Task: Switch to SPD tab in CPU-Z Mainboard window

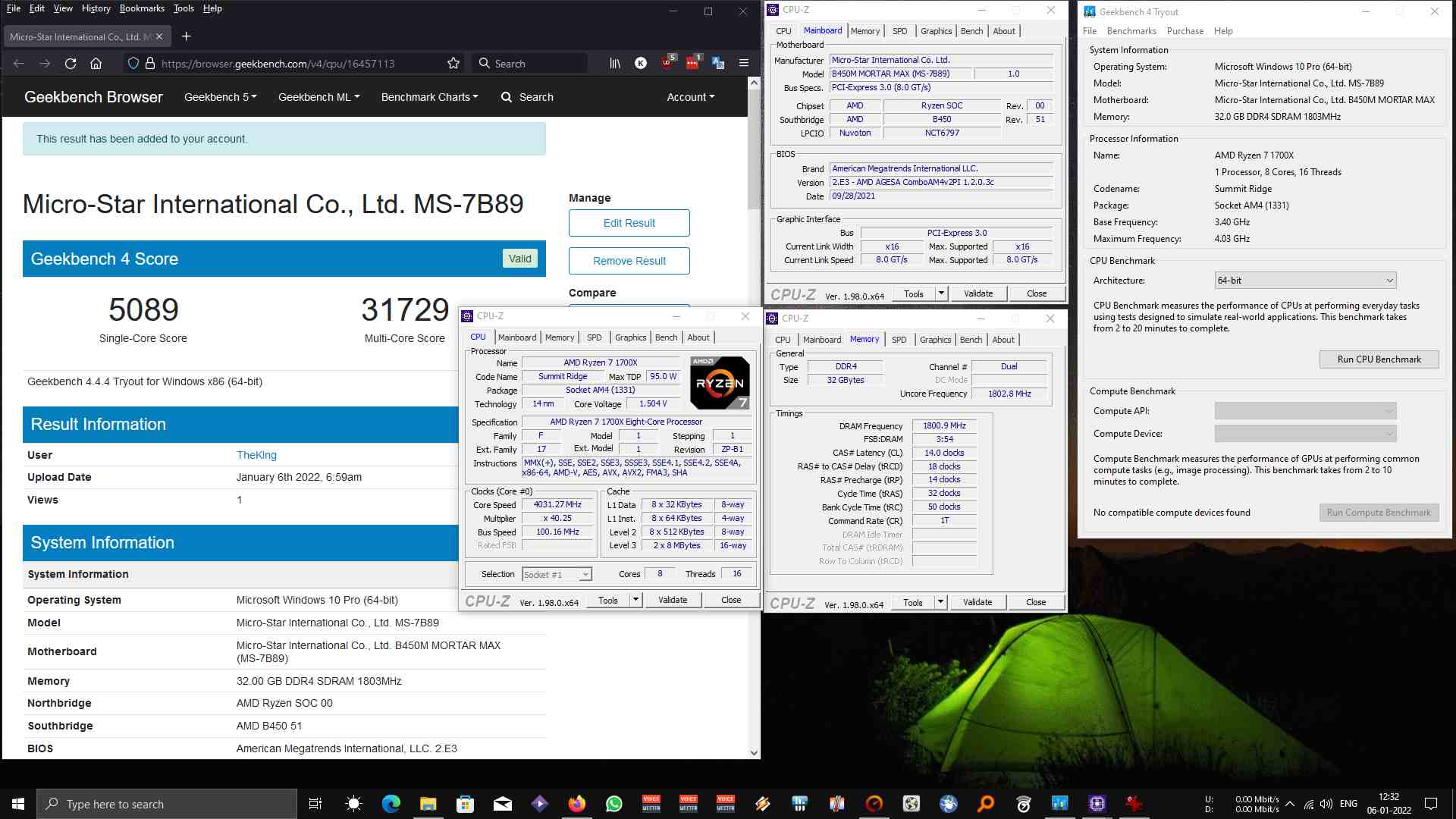Action: click(x=899, y=31)
